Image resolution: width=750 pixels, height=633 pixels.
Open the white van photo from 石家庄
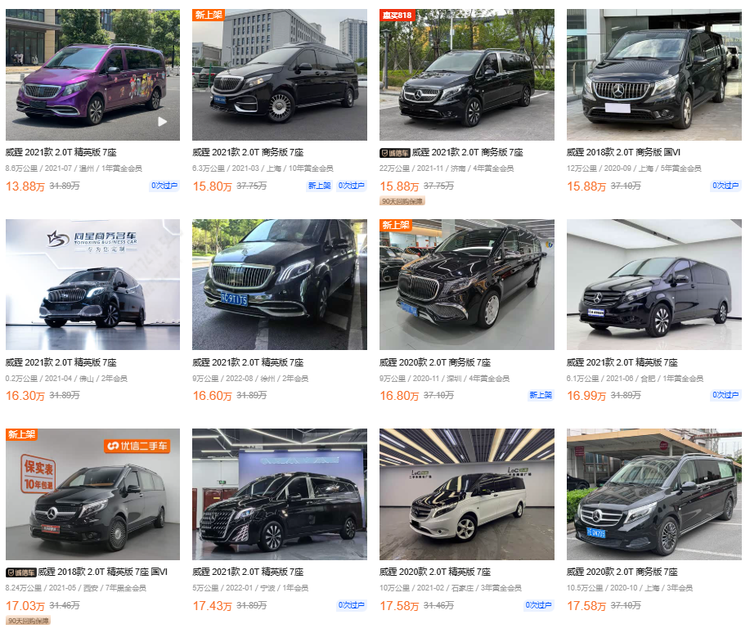467,494
